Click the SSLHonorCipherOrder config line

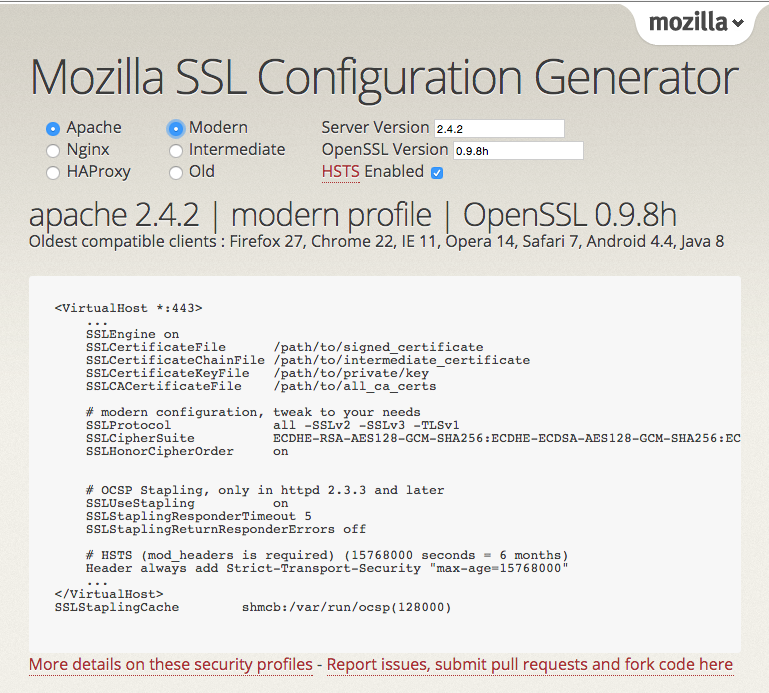tap(187, 451)
